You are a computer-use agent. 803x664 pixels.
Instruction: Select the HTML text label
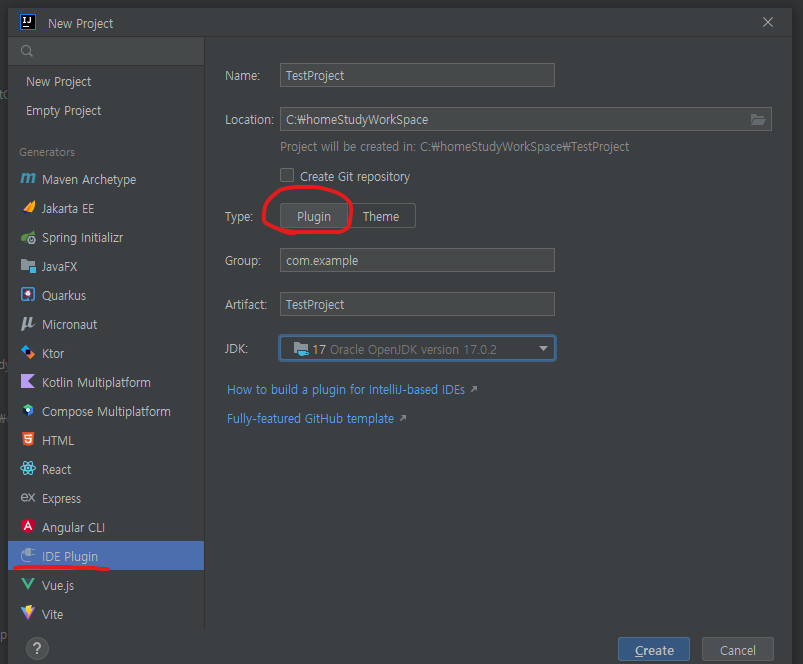coord(58,440)
